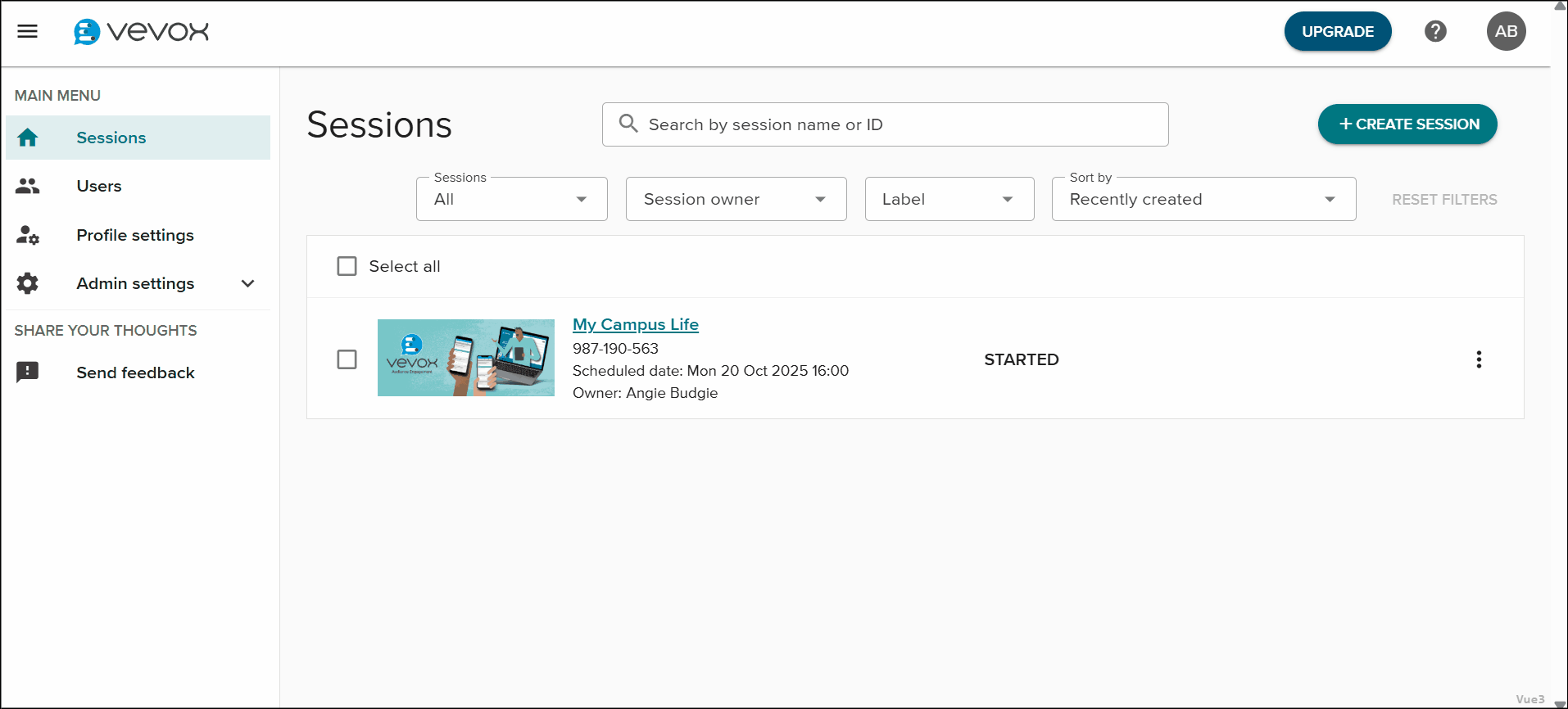Open the Session owner dropdown
Image resolution: width=1568 pixels, height=709 pixels.
[735, 199]
